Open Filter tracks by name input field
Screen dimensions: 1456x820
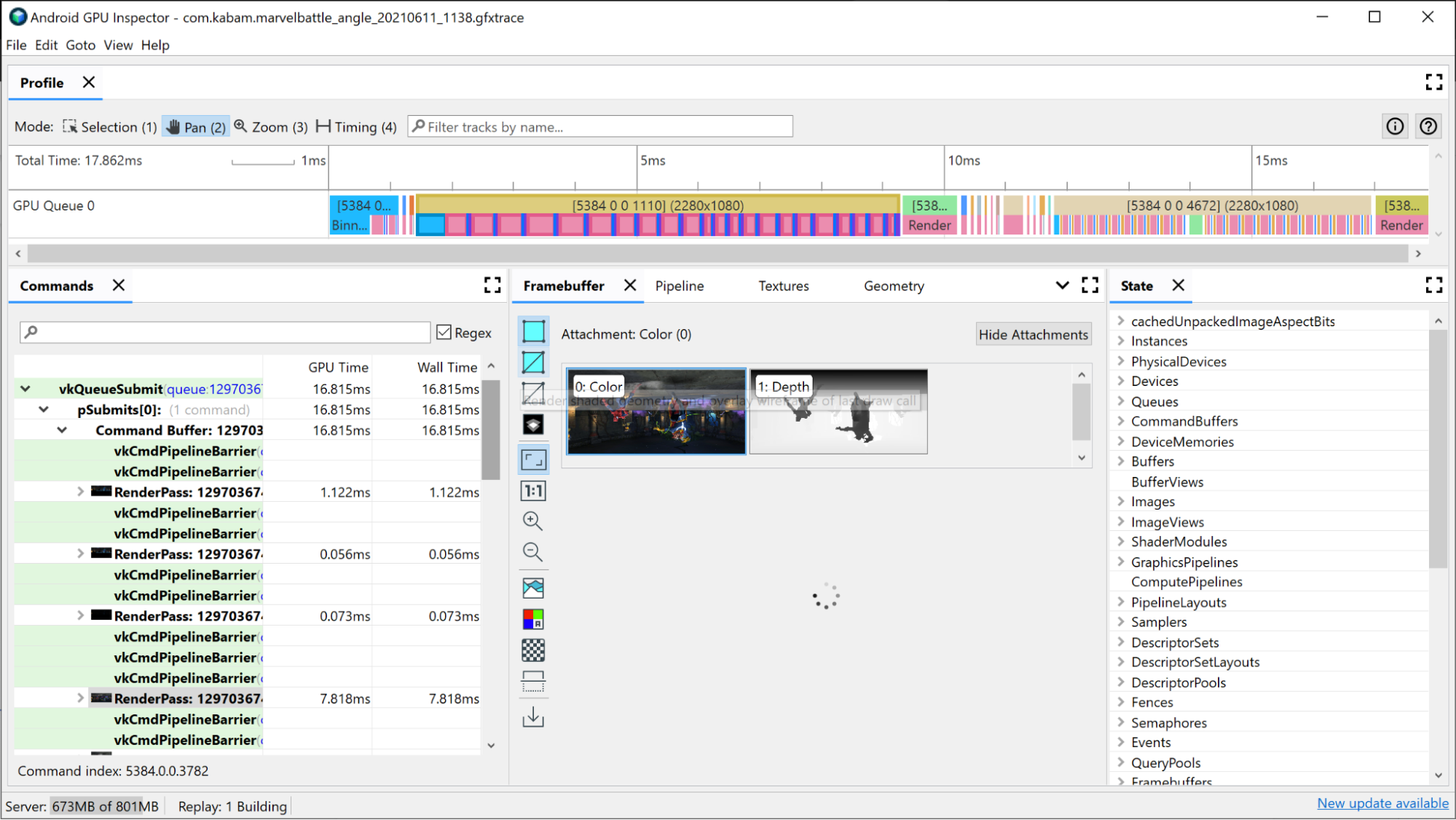601,127
